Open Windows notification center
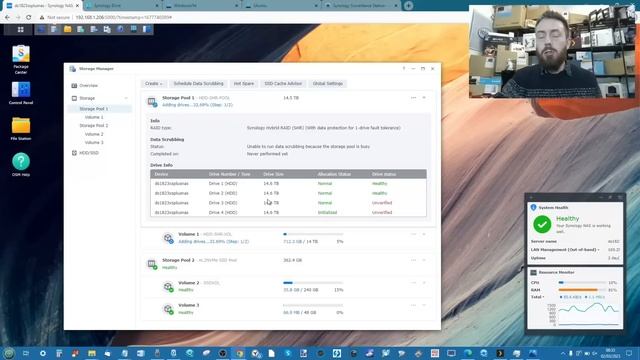Viewport: 640px width, 360px height. (x=629, y=353)
